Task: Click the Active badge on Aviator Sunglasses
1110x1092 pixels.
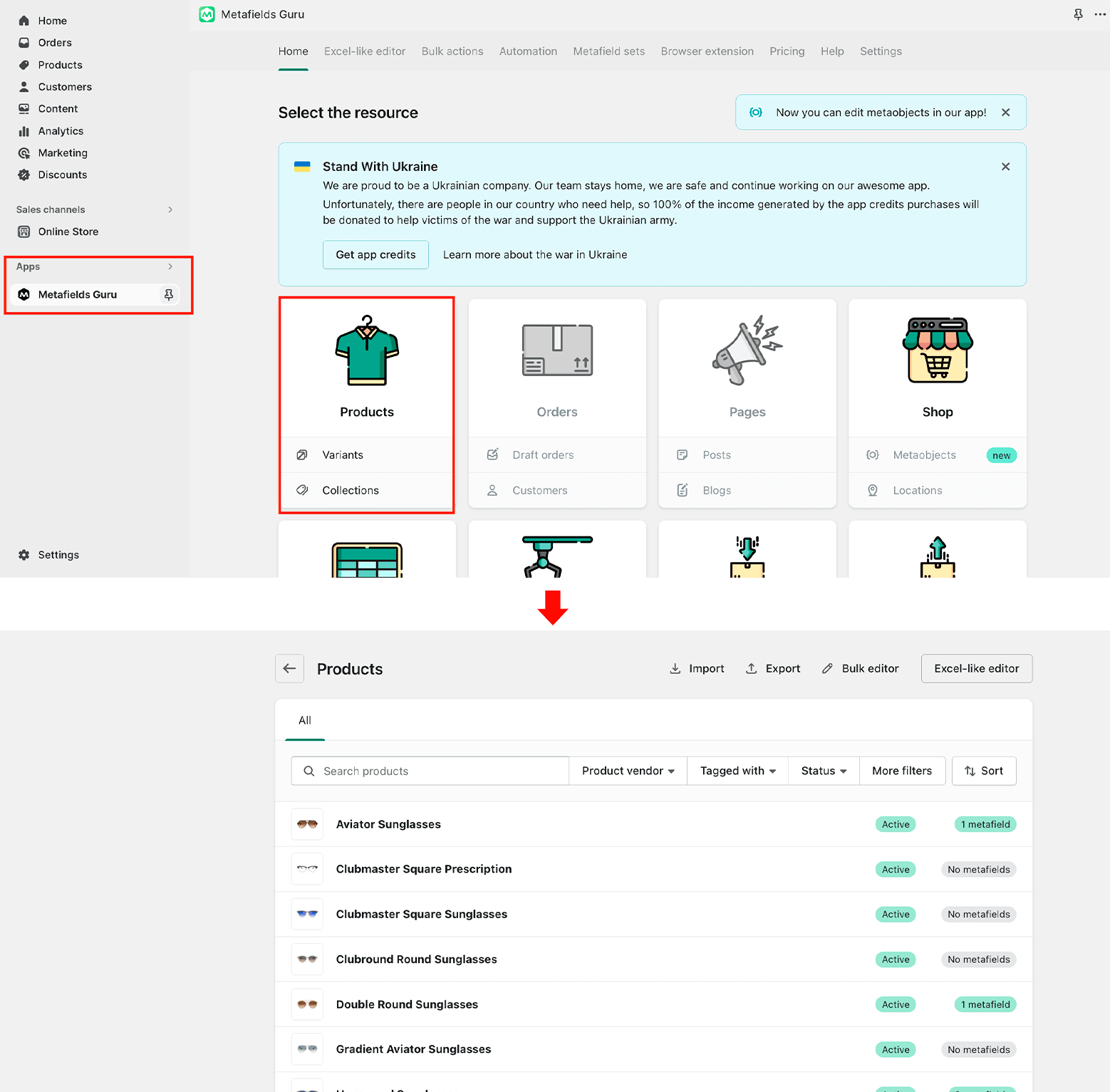Action: 896,824
